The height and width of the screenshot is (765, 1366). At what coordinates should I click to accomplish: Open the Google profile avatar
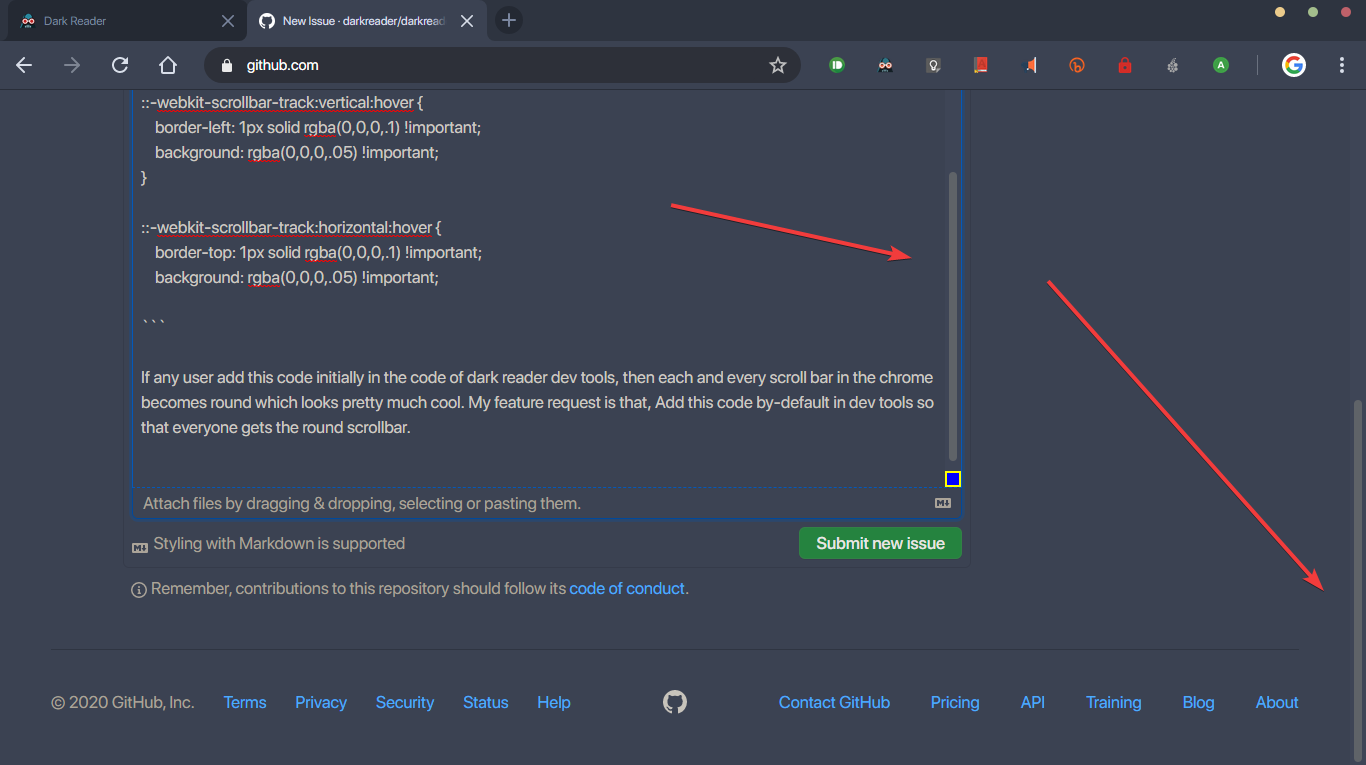pos(1293,64)
